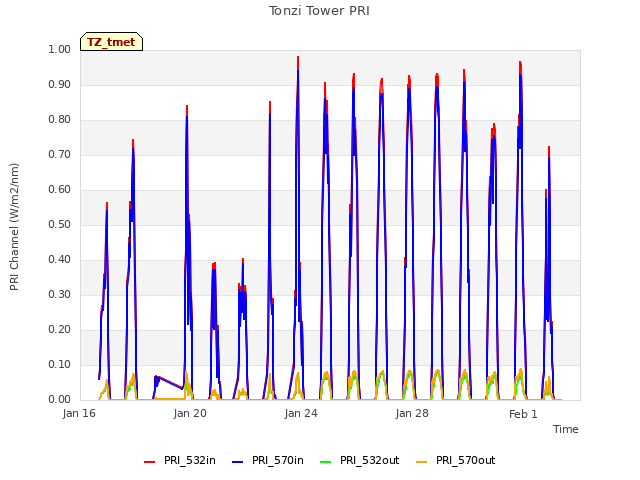Click the red PRI_532in legend swatch

click(x=150, y=461)
